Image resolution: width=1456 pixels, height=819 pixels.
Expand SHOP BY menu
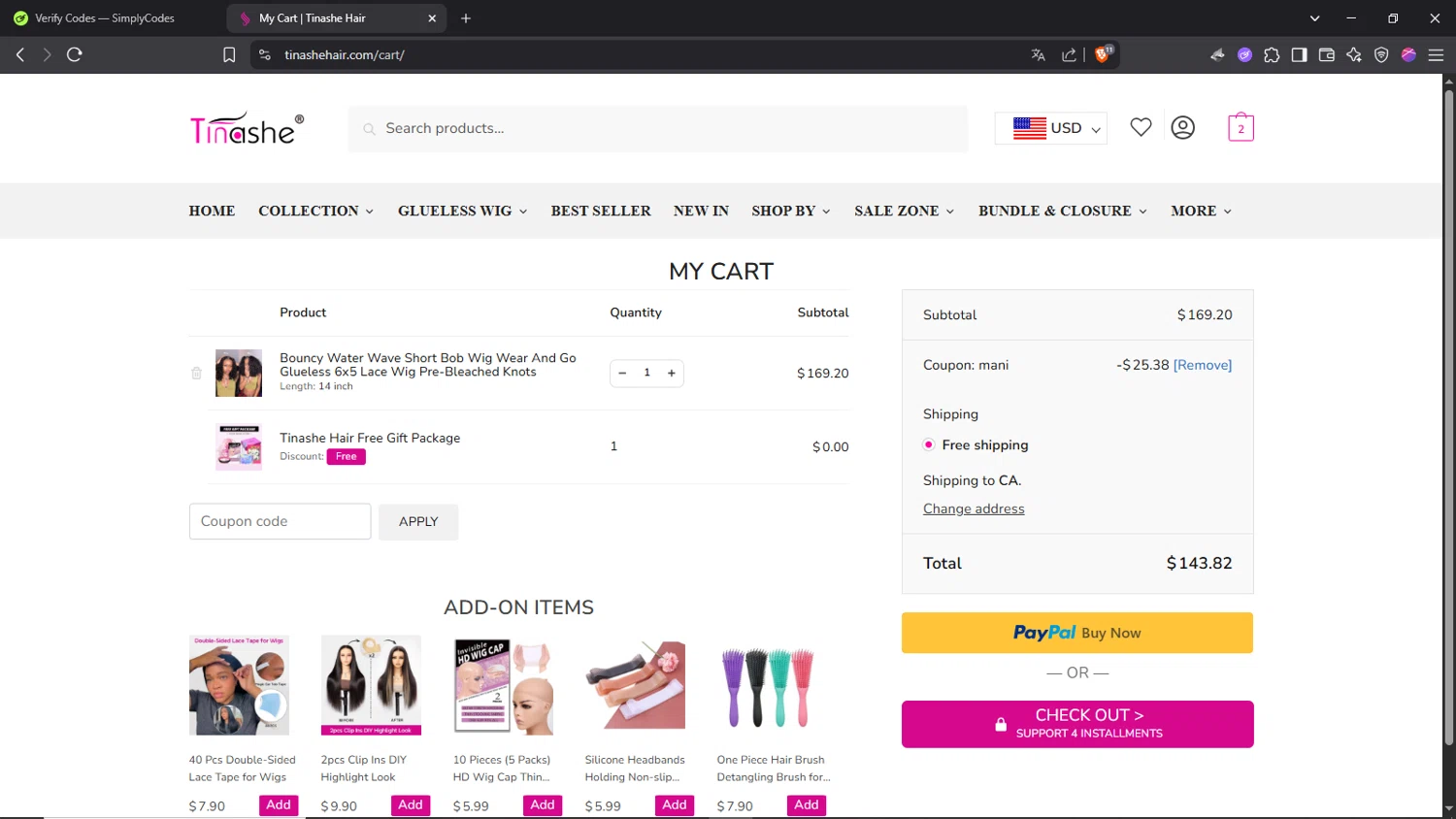(791, 211)
